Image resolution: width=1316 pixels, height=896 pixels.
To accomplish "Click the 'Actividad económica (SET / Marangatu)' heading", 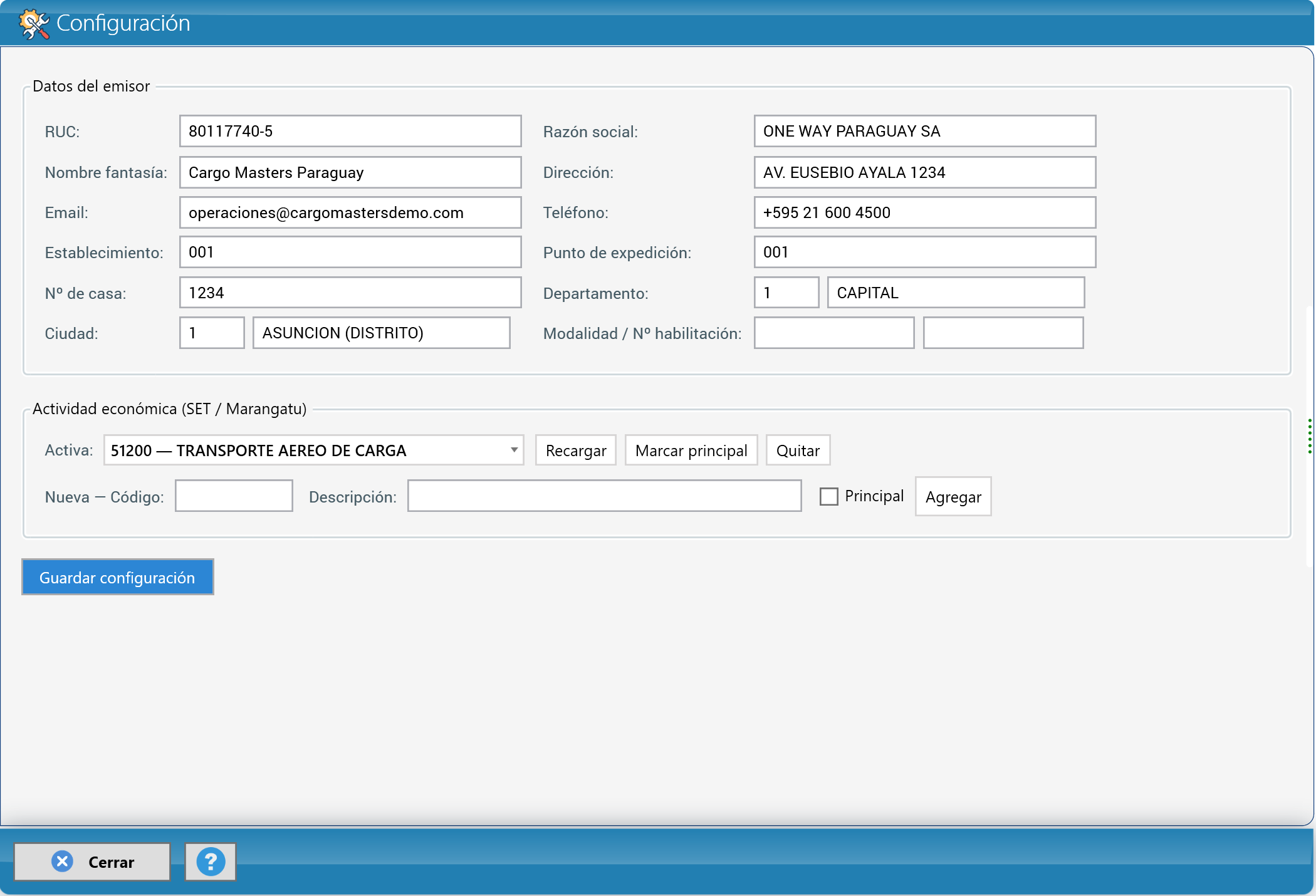I will pyautogui.click(x=169, y=409).
